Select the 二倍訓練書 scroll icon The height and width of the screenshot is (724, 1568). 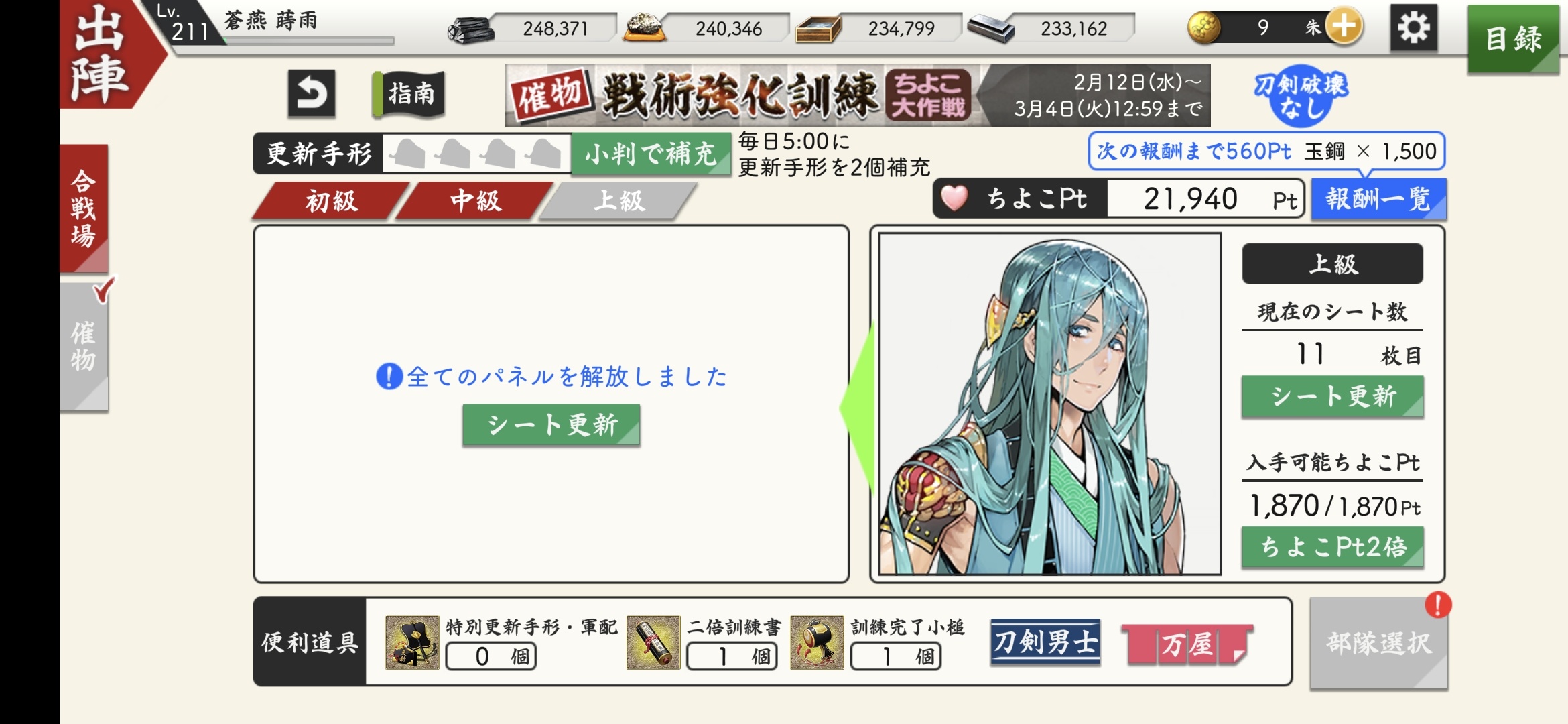pyautogui.click(x=653, y=642)
